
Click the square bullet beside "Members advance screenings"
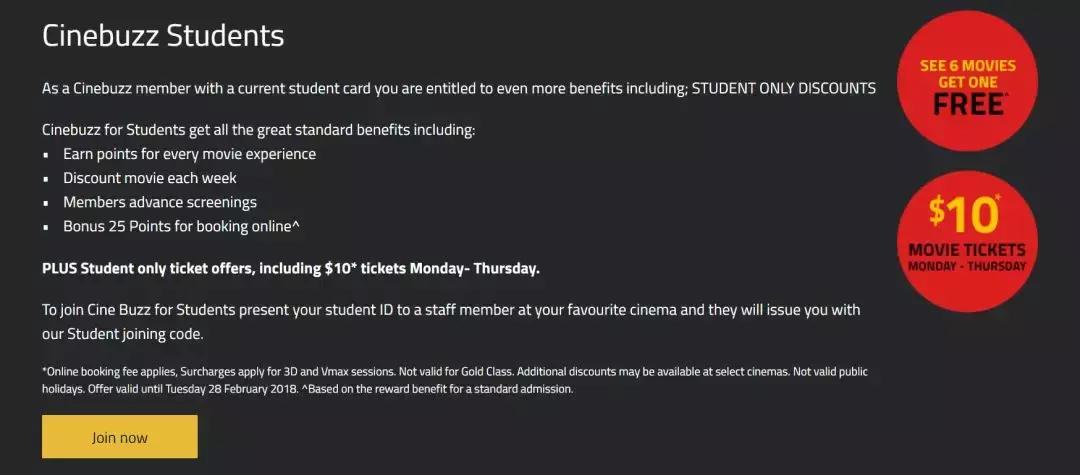click(47, 203)
